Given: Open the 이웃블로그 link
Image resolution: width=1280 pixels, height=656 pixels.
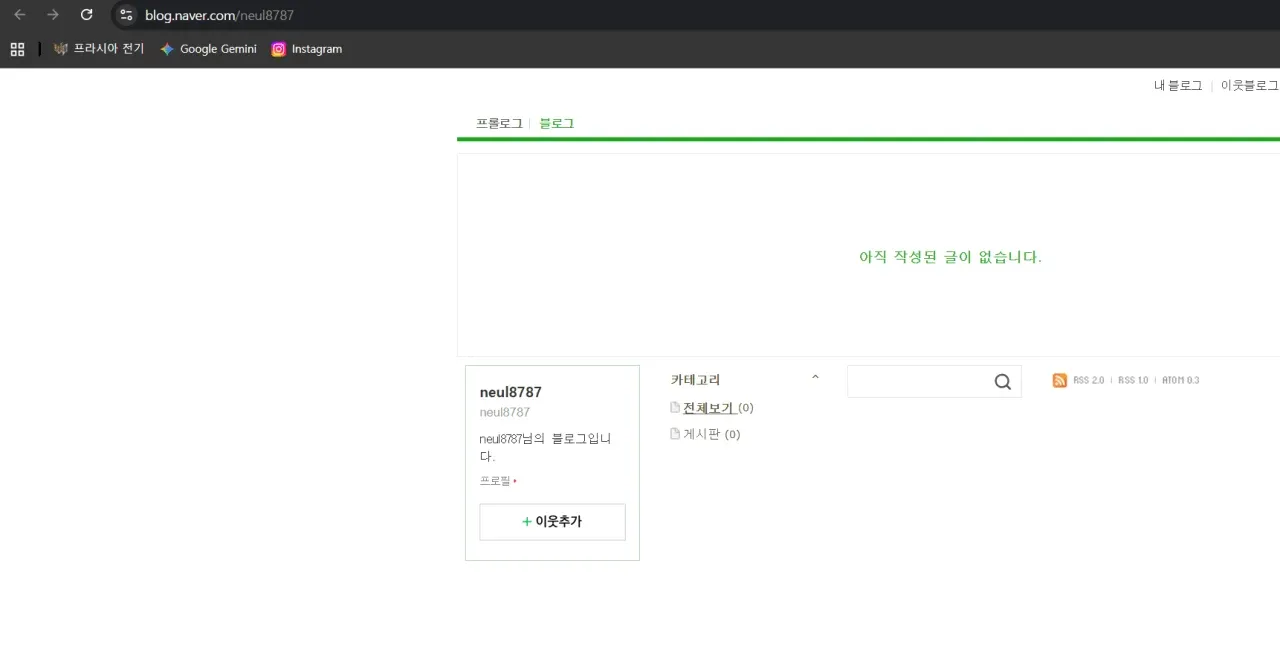Looking at the screenshot, I should click(x=1249, y=85).
